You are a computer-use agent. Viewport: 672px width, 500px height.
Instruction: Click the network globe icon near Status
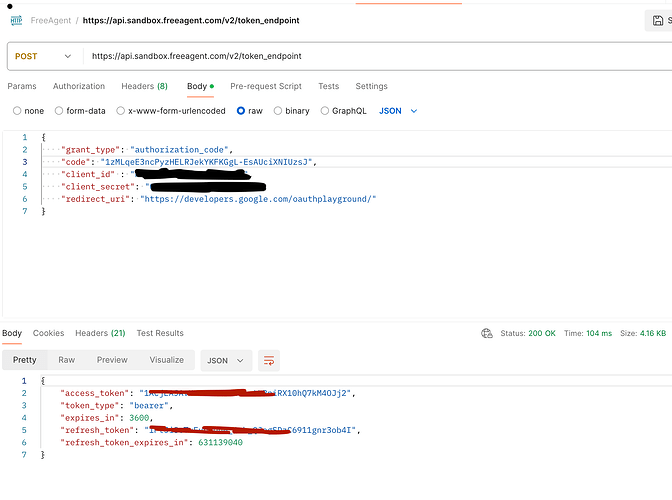pos(487,333)
